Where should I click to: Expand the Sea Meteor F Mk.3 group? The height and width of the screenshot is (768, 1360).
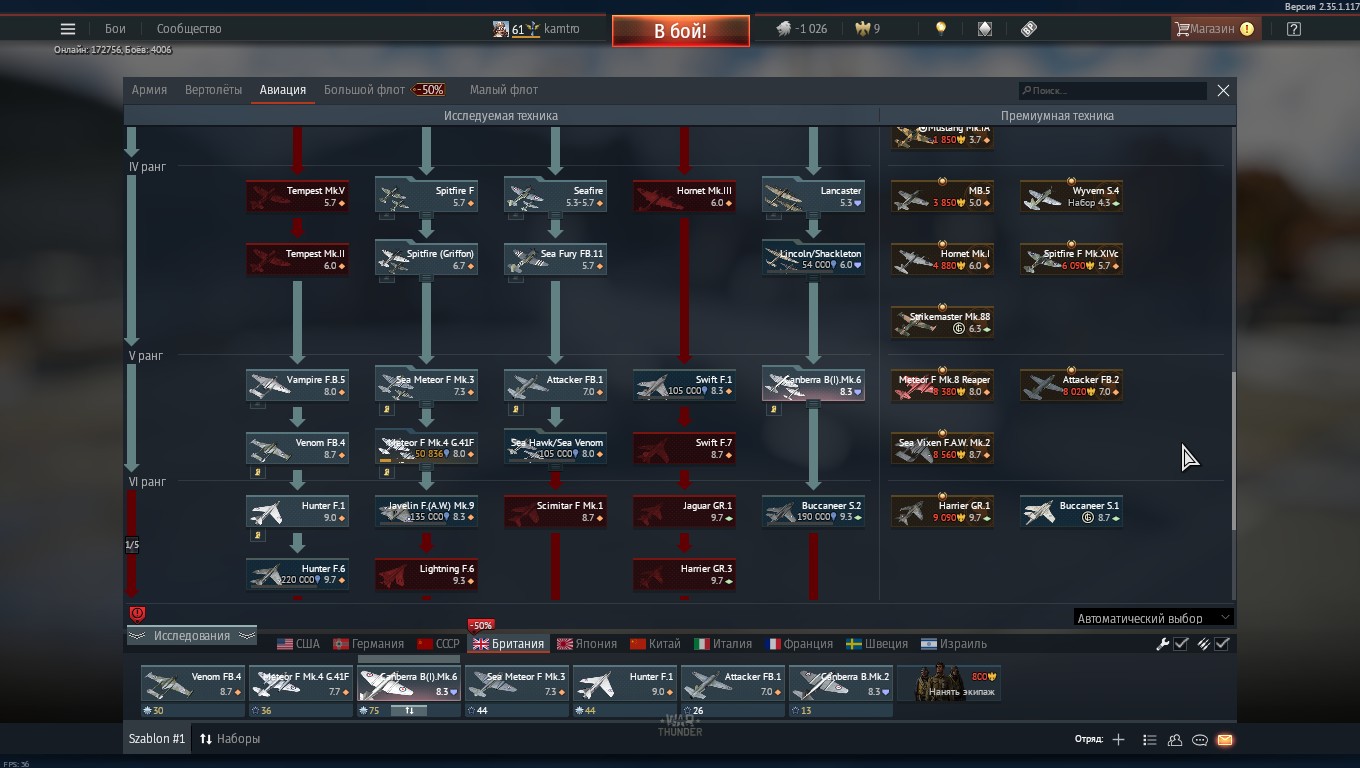click(426, 385)
